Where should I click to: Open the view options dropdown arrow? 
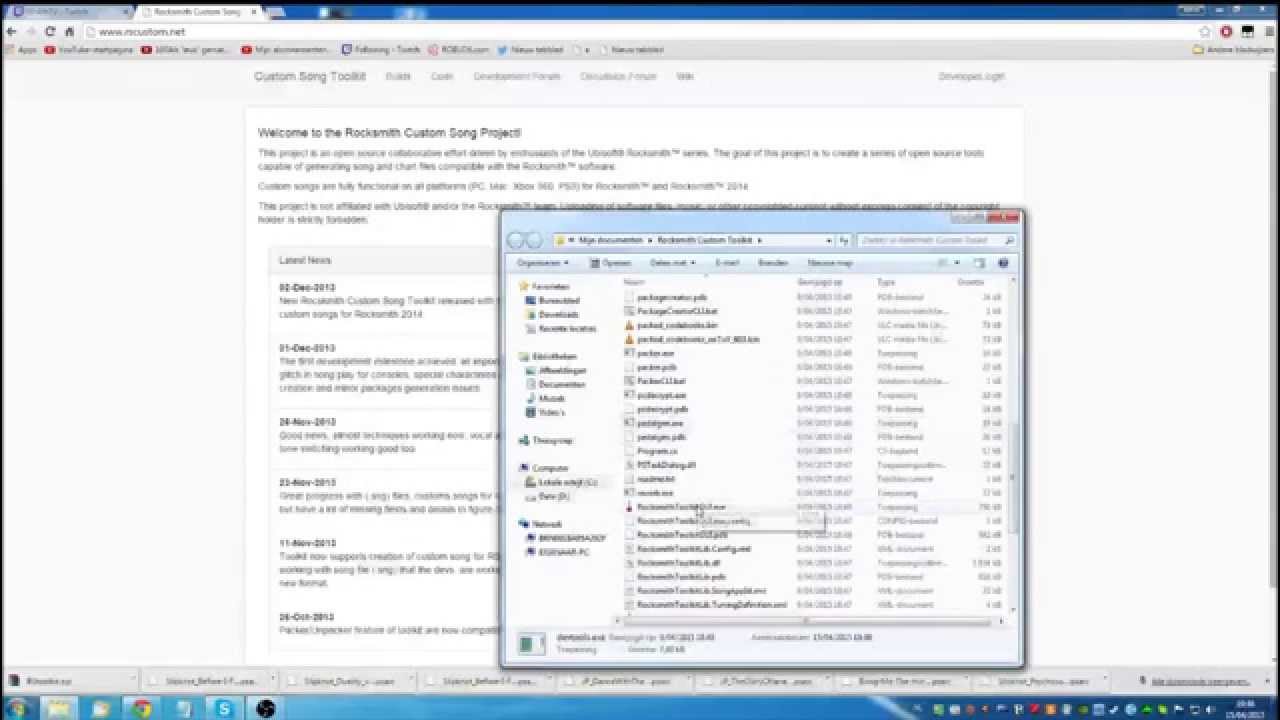pyautogui.click(x=958, y=263)
